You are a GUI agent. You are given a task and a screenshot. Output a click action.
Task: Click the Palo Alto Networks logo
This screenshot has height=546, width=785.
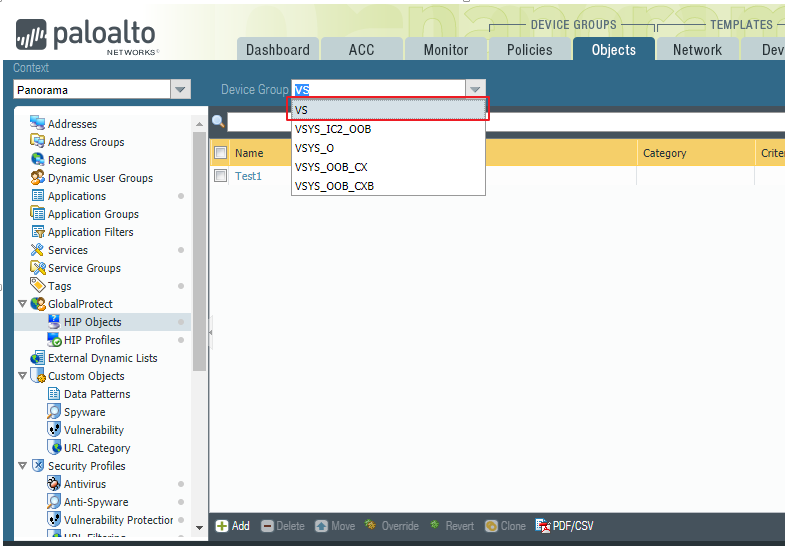(x=86, y=37)
